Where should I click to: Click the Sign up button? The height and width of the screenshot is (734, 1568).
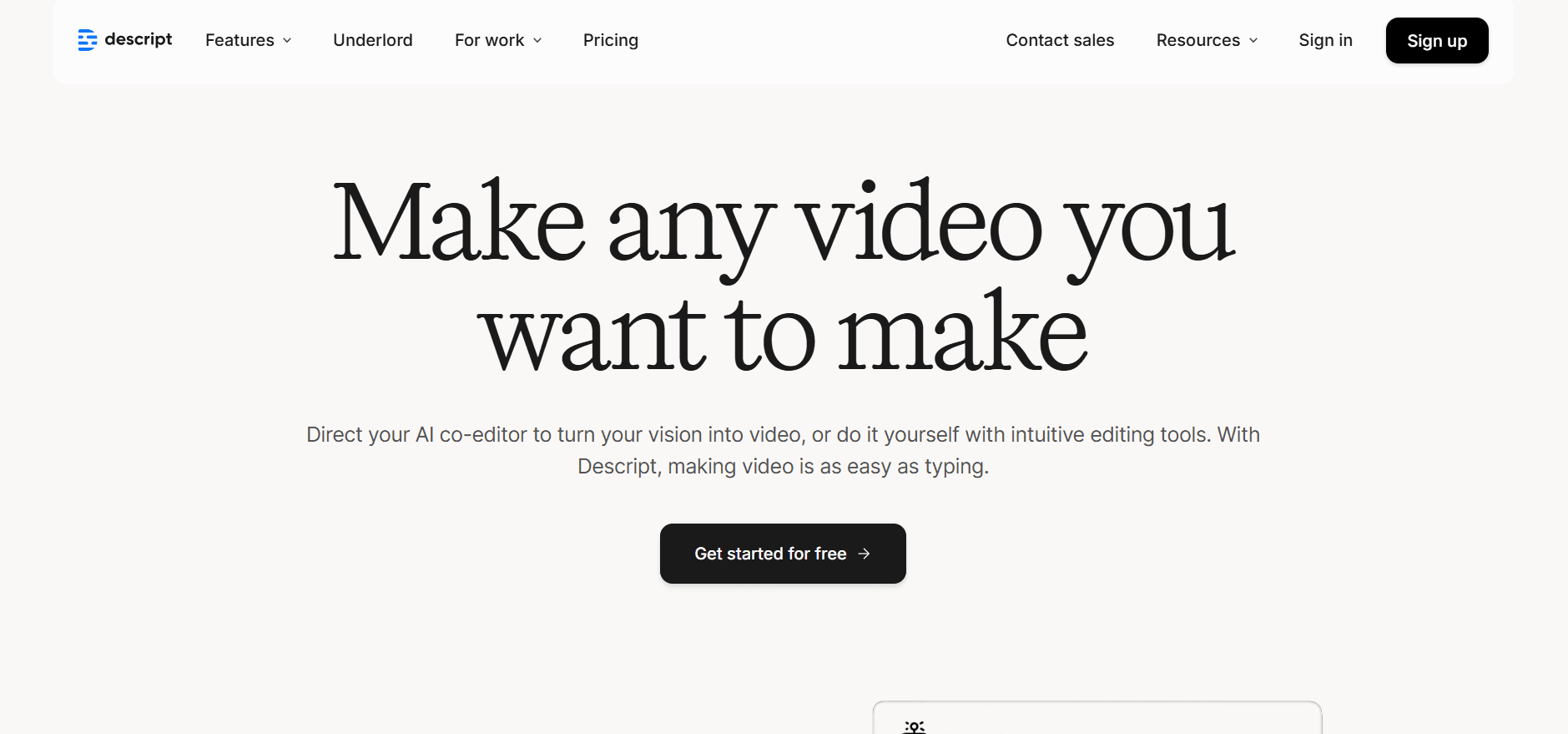pyautogui.click(x=1437, y=40)
